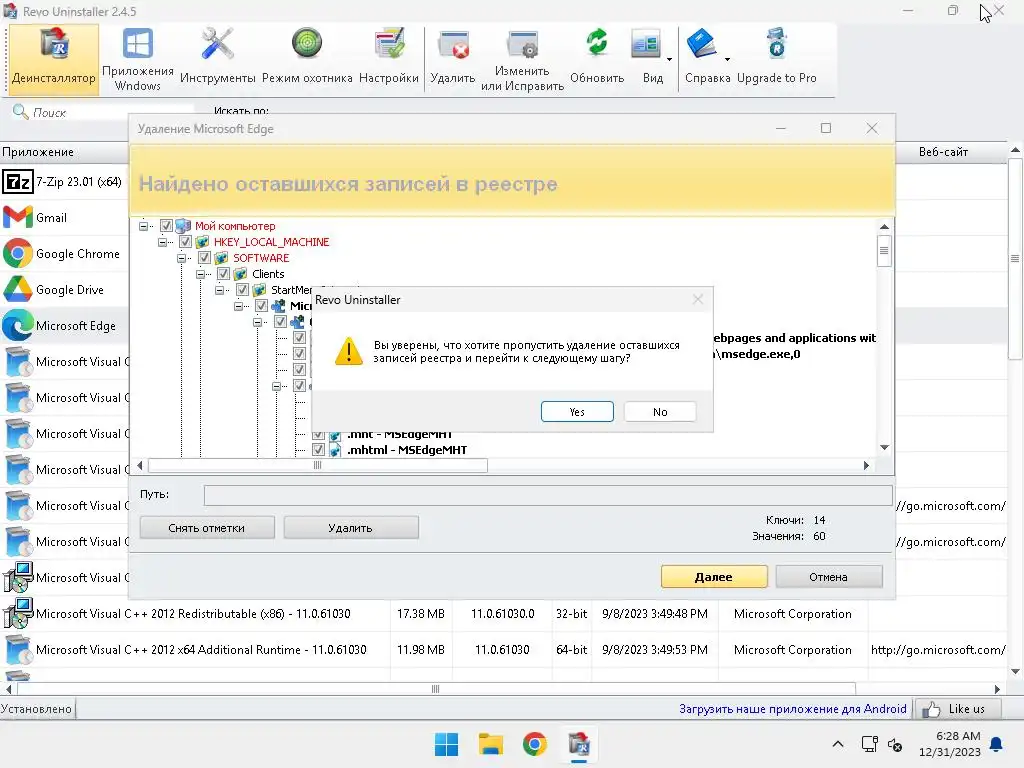Select Microsoft Visual C++ 2012 x64 Additional Runtime
1024x768 pixels.
[503, 649]
